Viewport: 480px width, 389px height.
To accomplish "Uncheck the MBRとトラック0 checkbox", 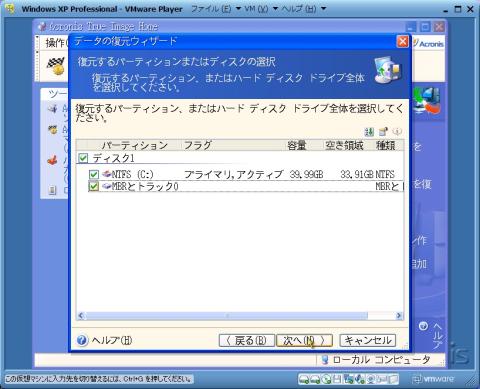I will tap(94, 186).
